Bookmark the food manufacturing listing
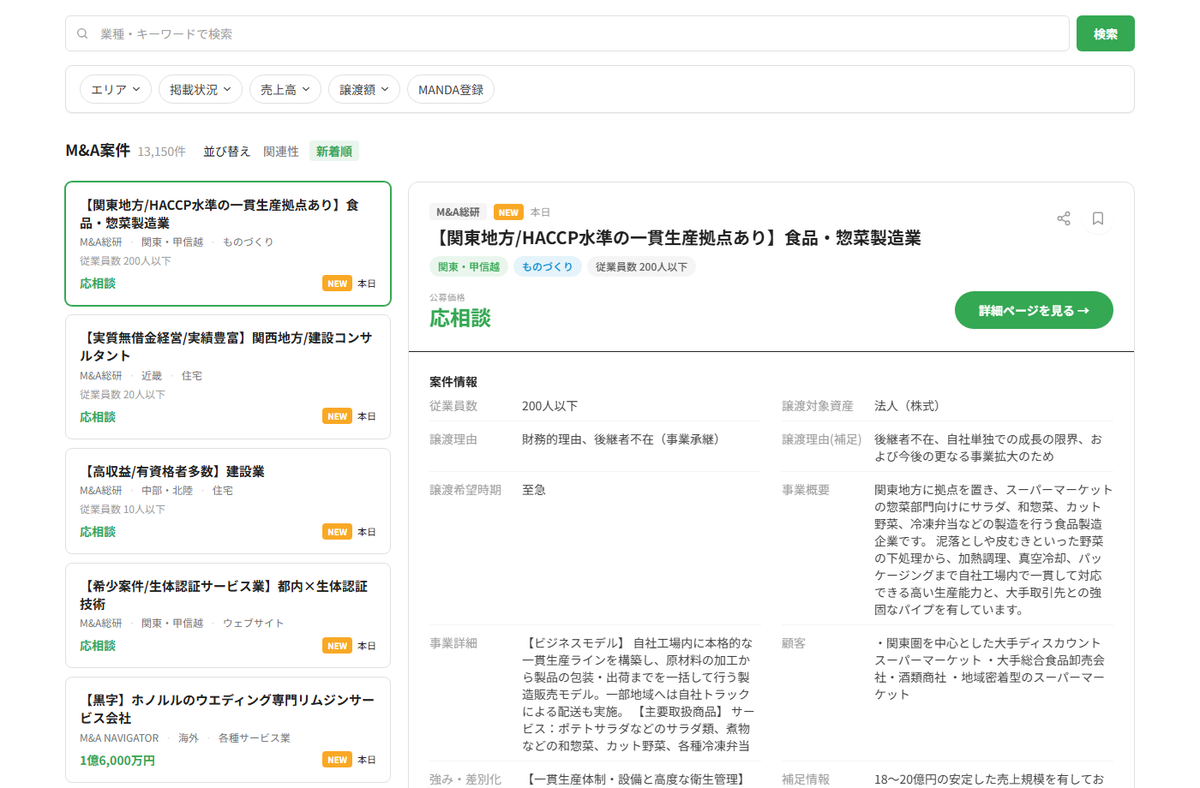 point(1097,218)
